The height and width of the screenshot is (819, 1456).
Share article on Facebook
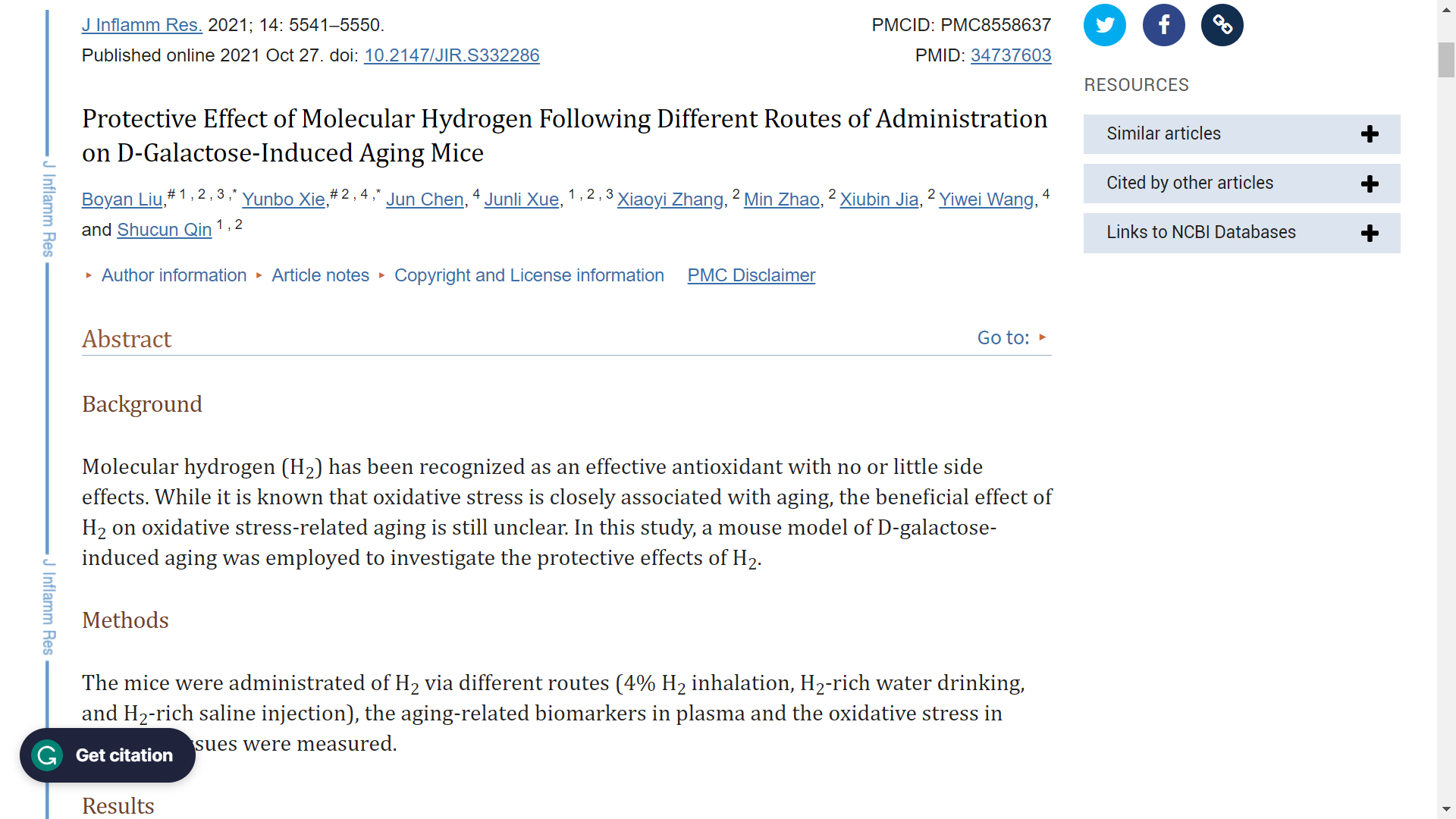pyautogui.click(x=1163, y=25)
